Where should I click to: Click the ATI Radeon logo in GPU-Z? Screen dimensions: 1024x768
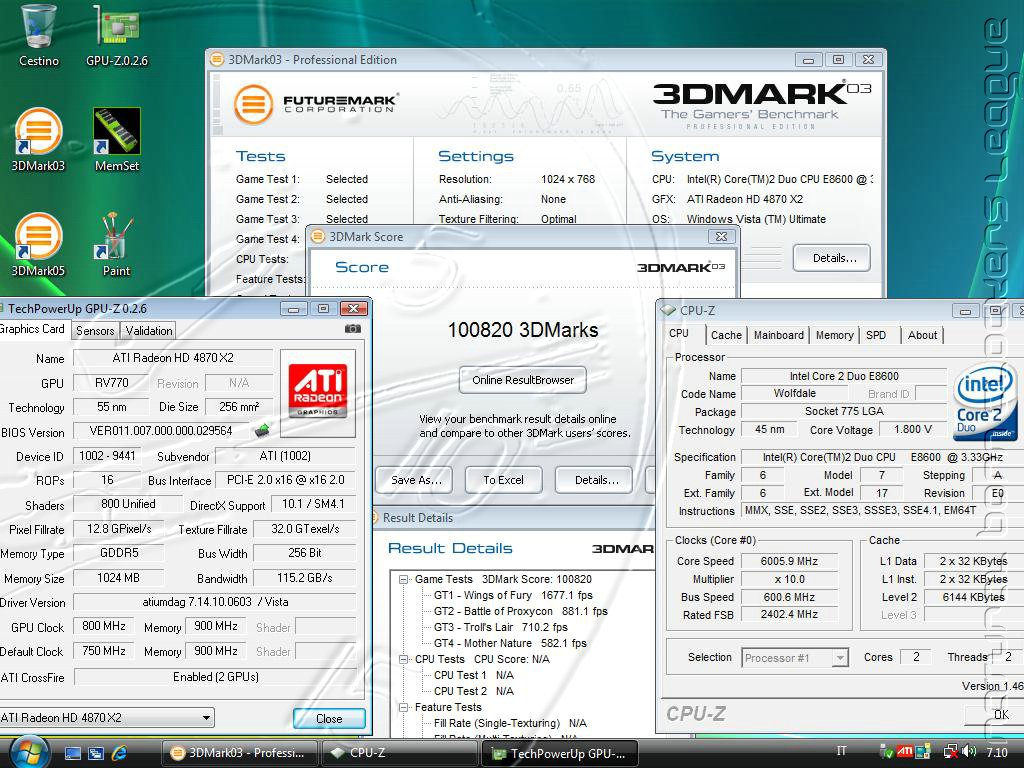click(317, 392)
